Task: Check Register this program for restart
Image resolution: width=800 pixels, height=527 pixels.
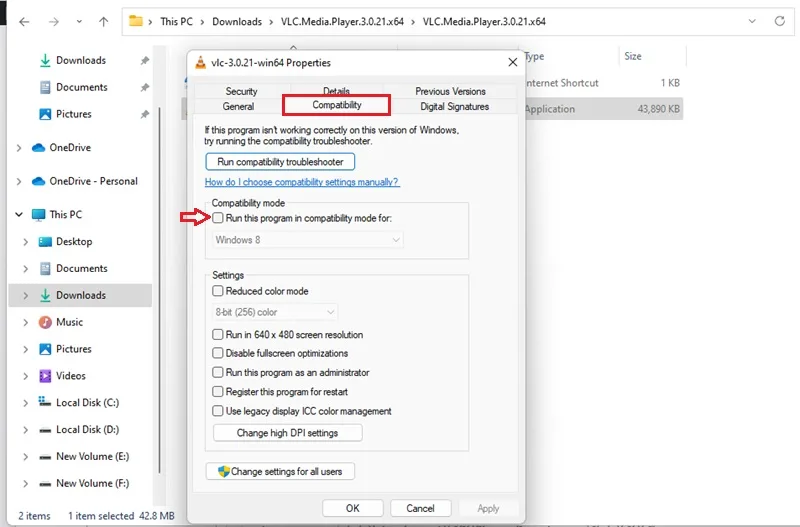Action: click(x=218, y=392)
